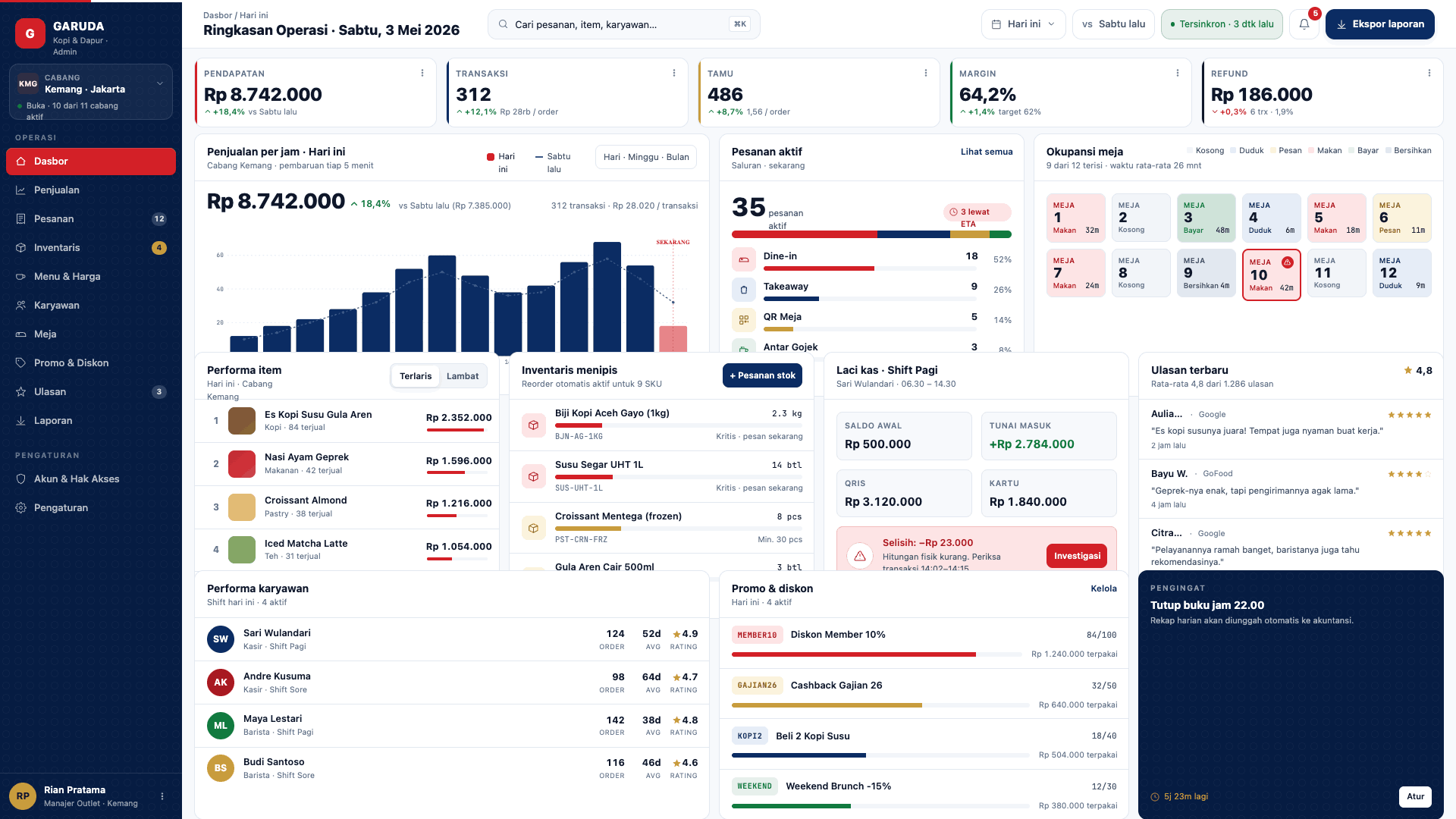Click the Garuda logo icon
The height and width of the screenshot is (819, 1456).
30,33
